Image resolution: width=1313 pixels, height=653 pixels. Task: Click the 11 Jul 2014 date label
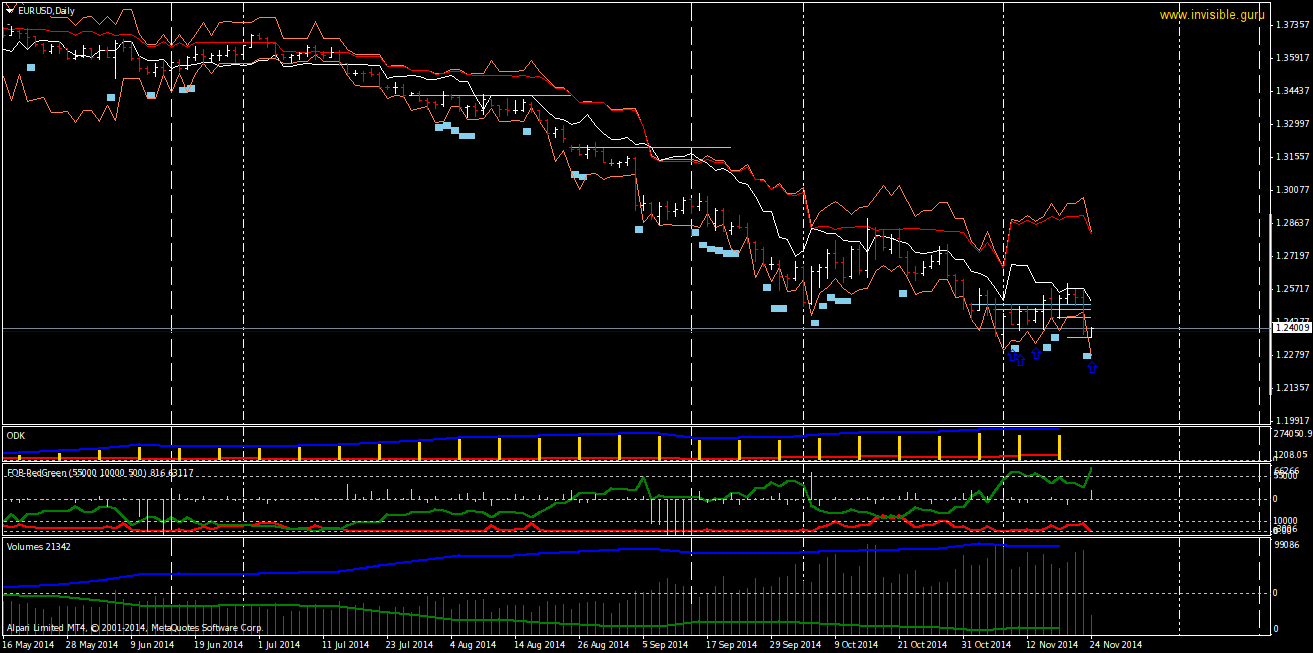[345, 645]
